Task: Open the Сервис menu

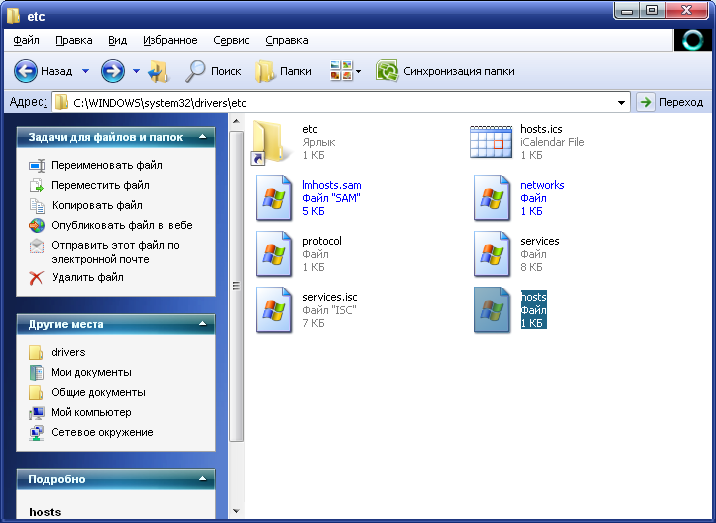Action: (x=231, y=40)
